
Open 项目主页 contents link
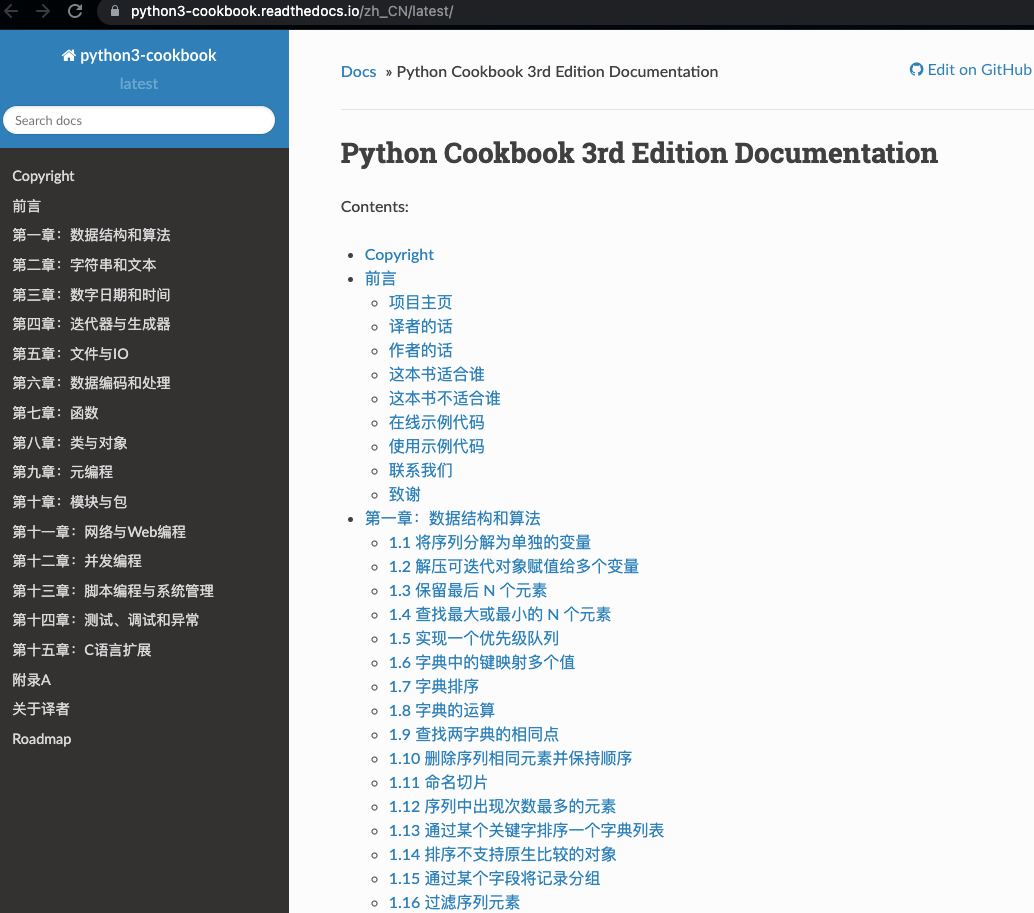[421, 303]
